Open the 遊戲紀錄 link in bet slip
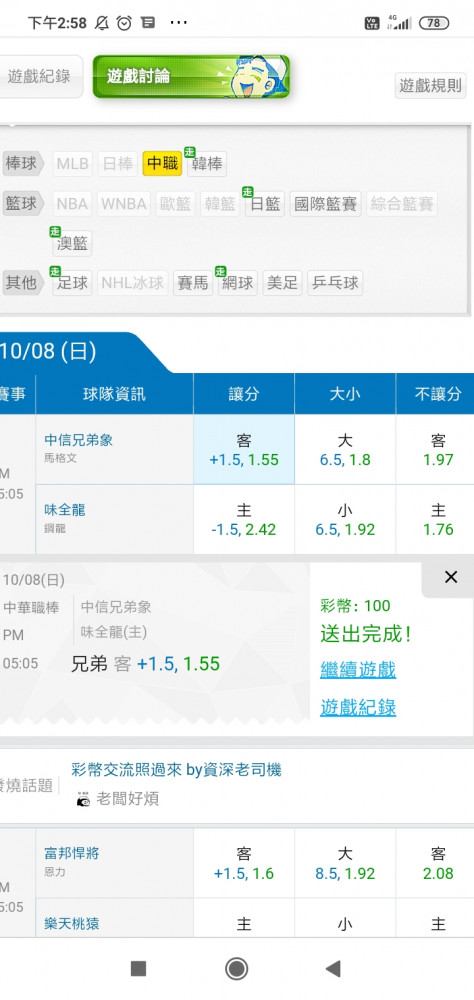The image size is (474, 1000). (x=358, y=707)
